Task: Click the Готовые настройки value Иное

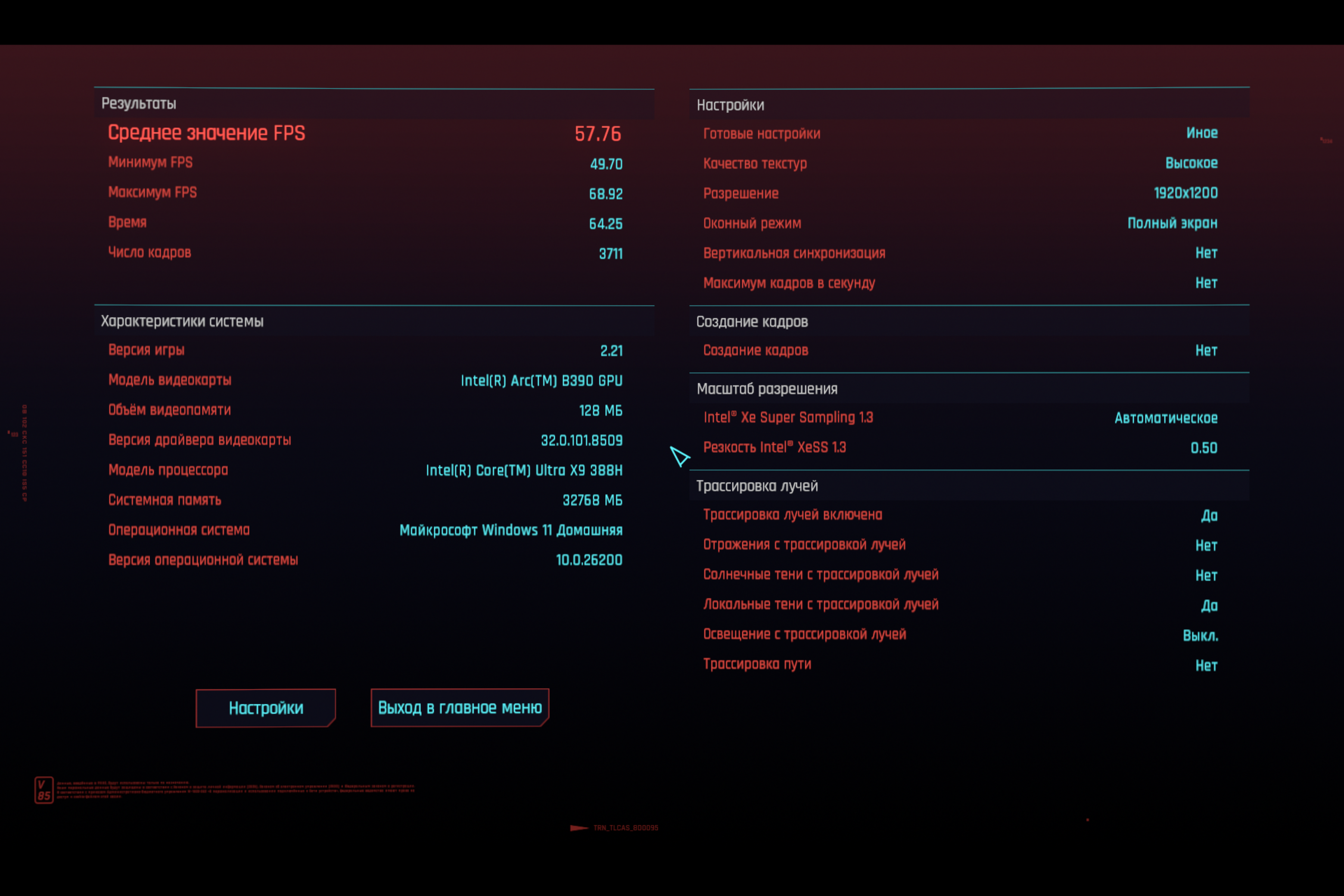Action: [x=1202, y=133]
